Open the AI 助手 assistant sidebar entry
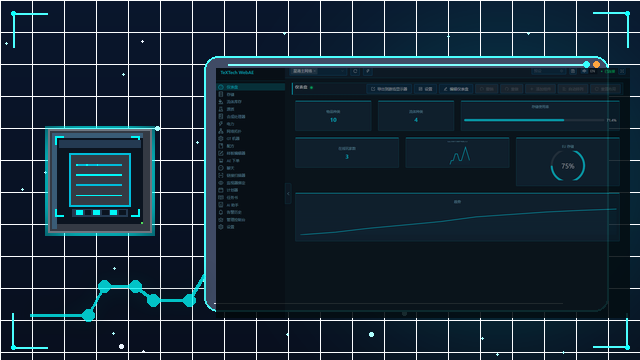 (x=251, y=205)
